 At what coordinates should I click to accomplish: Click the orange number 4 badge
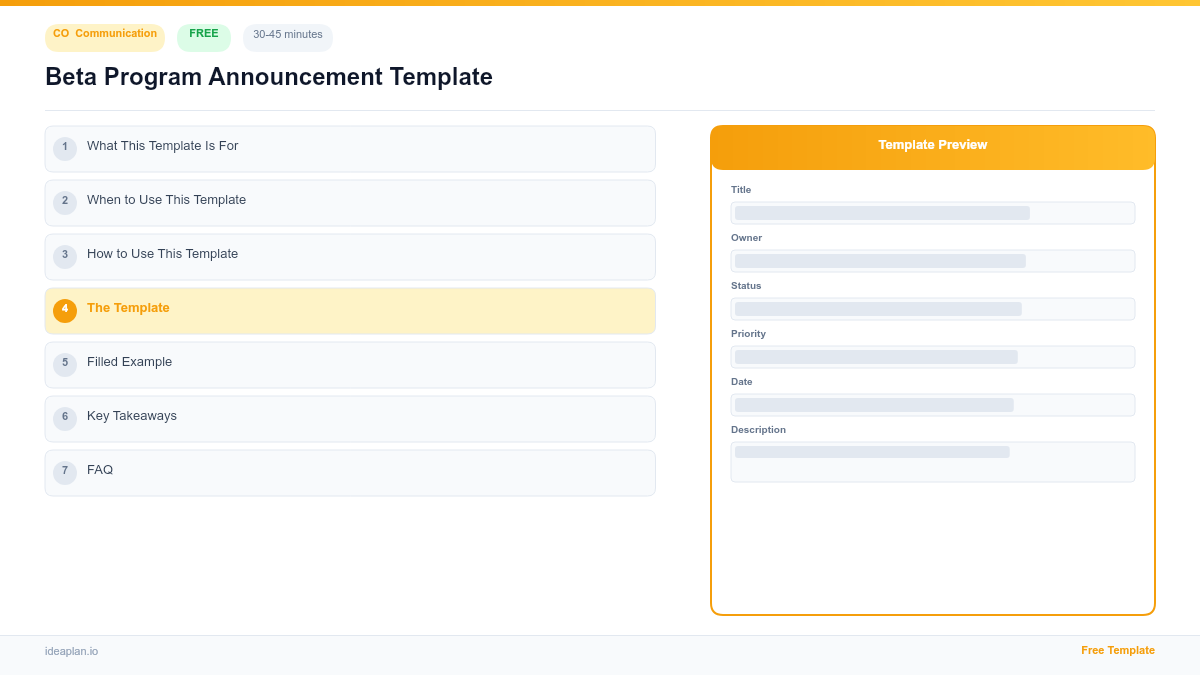[65, 311]
